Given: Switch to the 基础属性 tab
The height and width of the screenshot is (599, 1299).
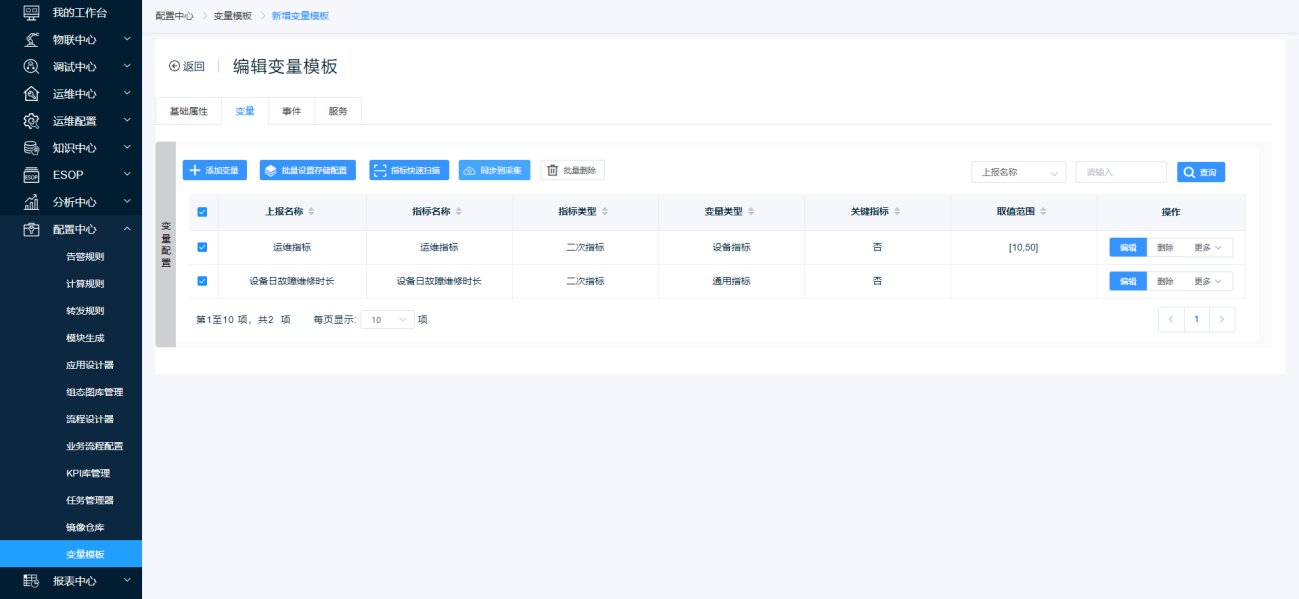Looking at the screenshot, I should (188, 111).
